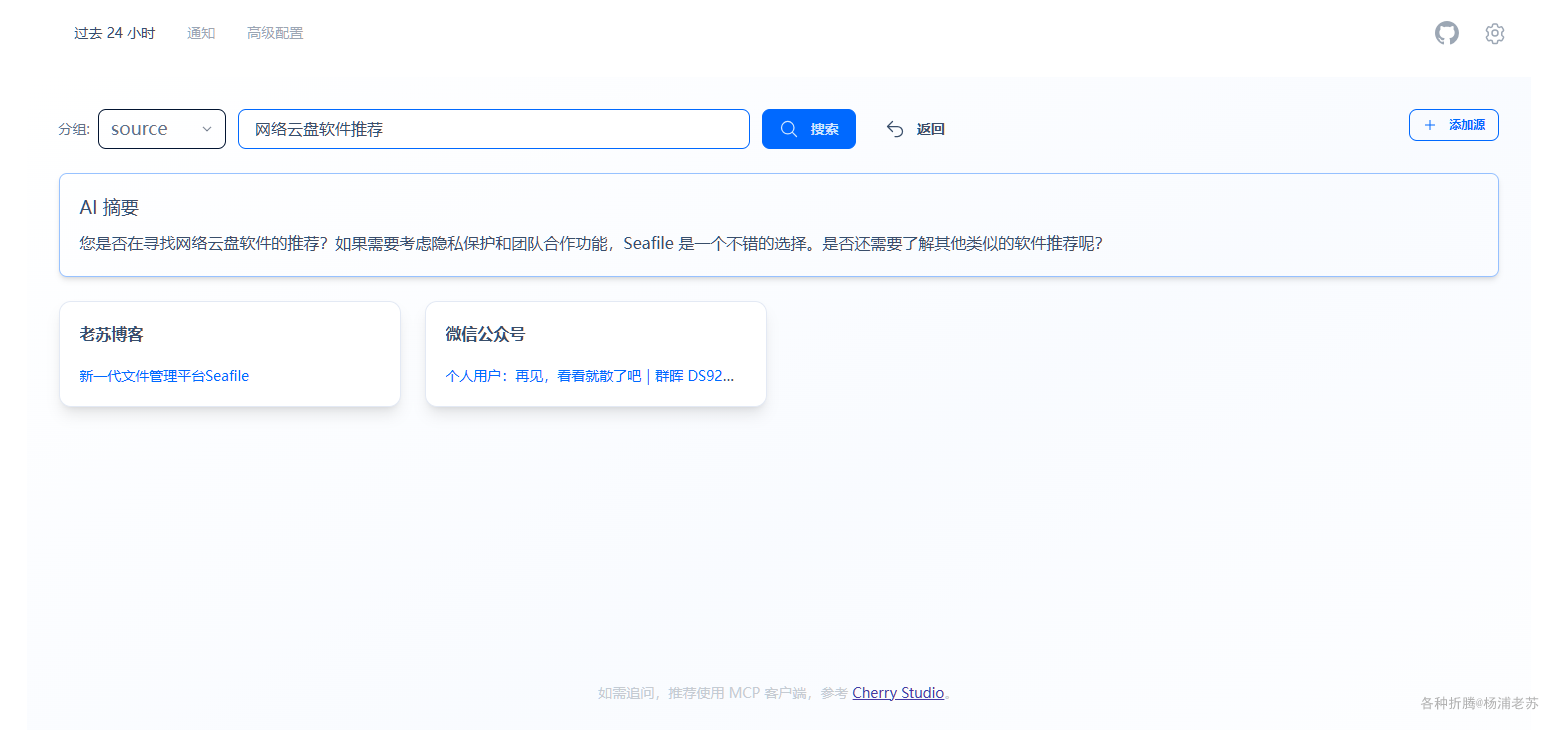Follow the Cherry Studio link
The width and height of the screenshot is (1560, 730).
[898, 692]
